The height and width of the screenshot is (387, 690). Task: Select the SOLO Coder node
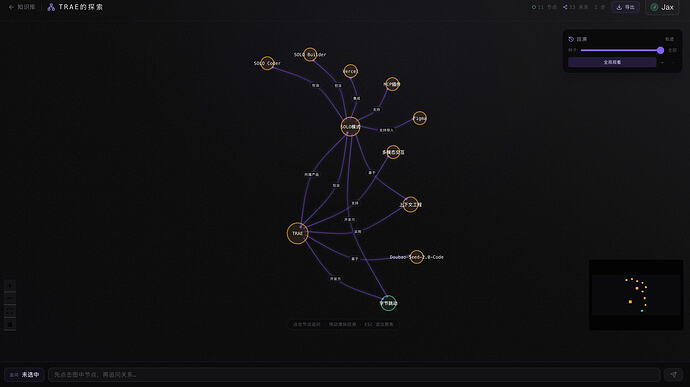267,63
